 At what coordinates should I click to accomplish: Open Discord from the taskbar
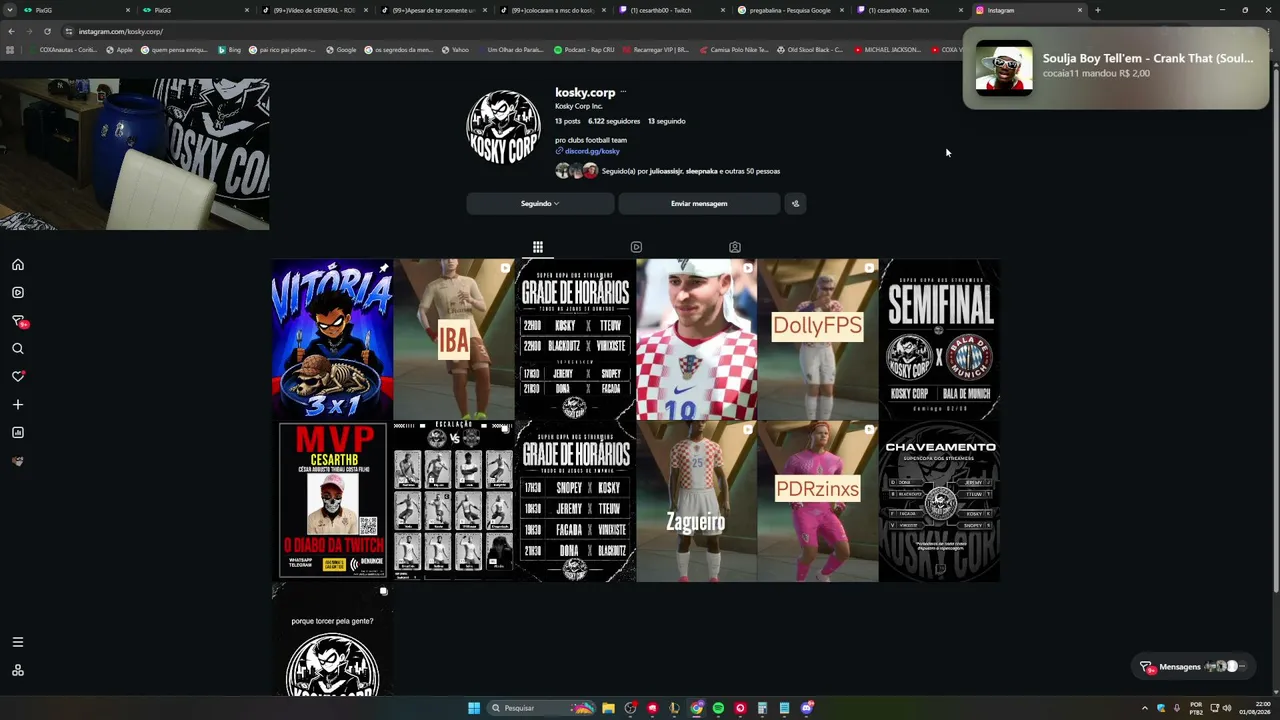[x=807, y=708]
